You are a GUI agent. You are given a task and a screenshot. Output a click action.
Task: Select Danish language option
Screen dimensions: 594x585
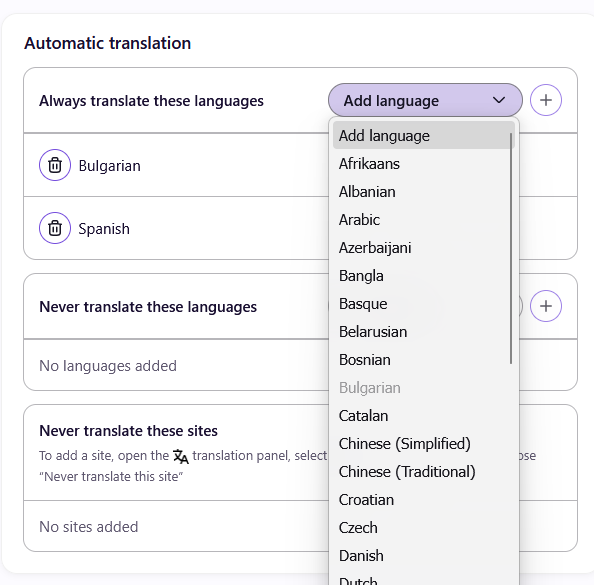424,556
